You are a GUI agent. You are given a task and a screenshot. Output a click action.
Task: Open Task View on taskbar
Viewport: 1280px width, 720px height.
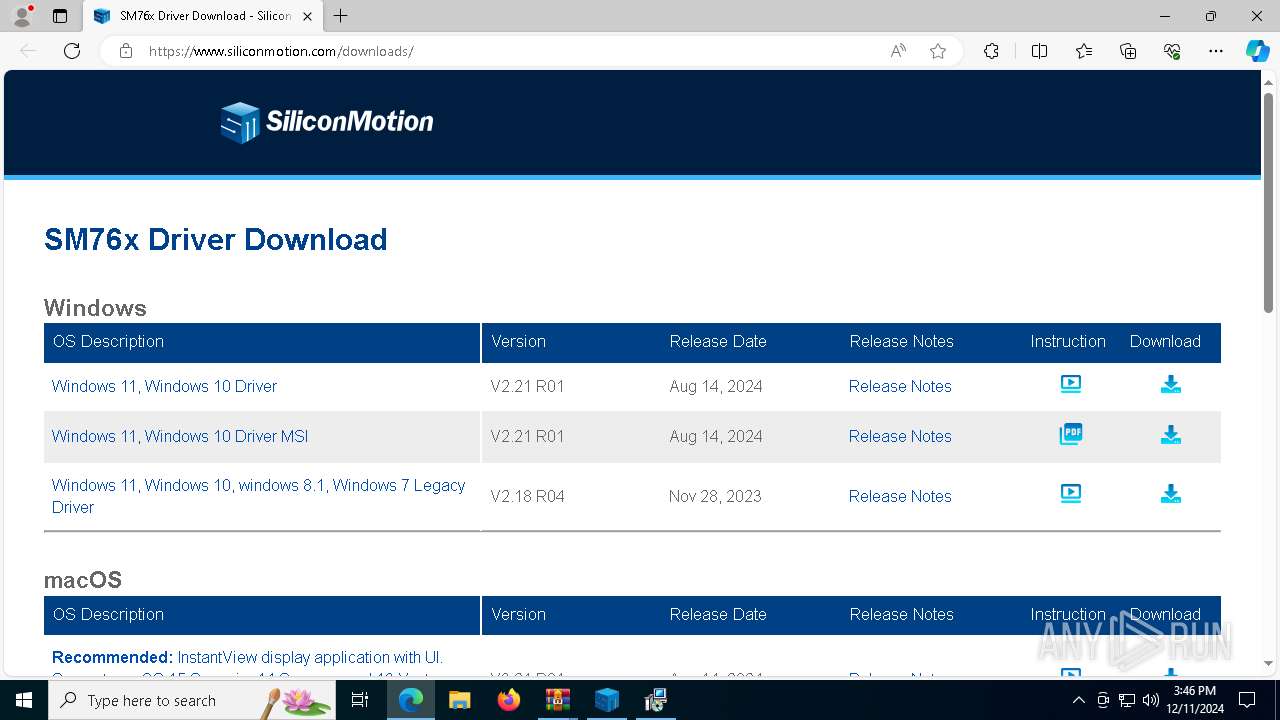[360, 700]
